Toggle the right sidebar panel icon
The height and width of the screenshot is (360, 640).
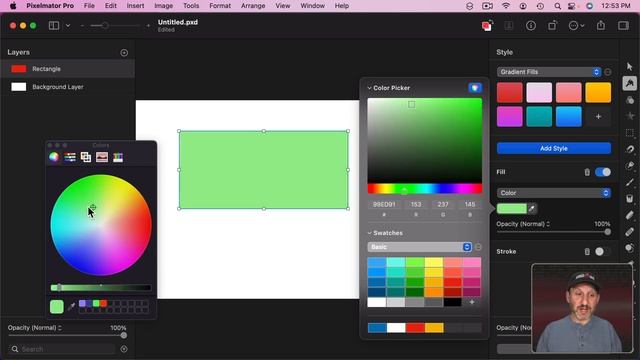[x=623, y=26]
